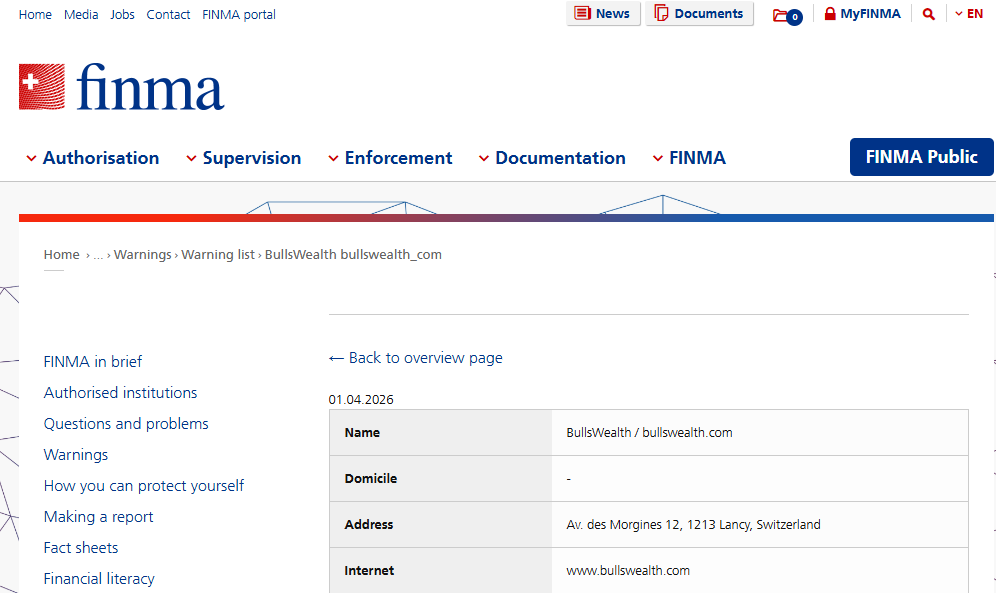Image resolution: width=996 pixels, height=593 pixels.
Task: Click the FINMA Public button
Action: [x=922, y=157]
